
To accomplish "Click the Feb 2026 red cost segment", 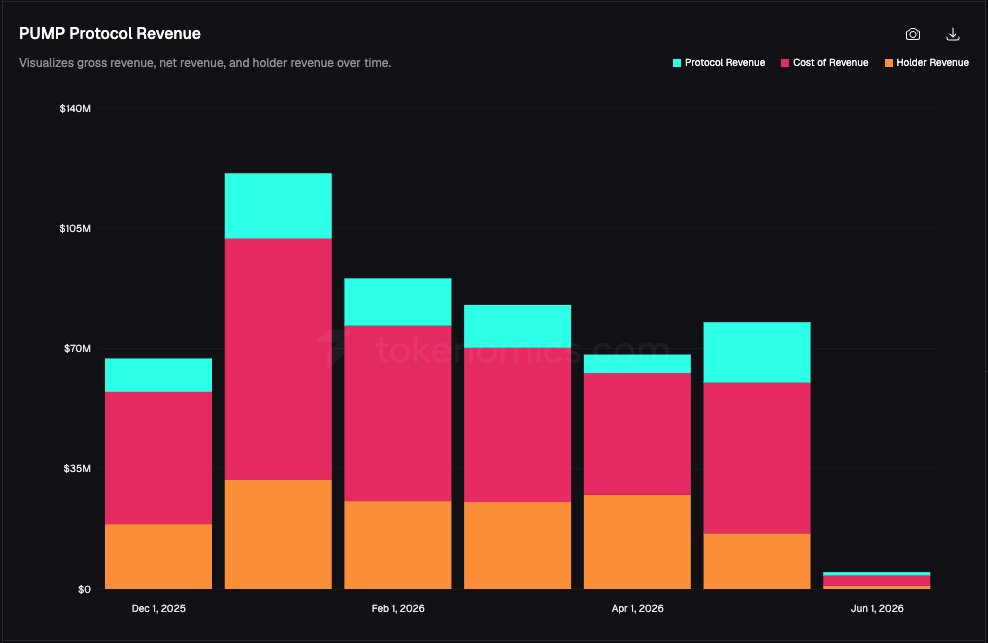I will 398,414.
